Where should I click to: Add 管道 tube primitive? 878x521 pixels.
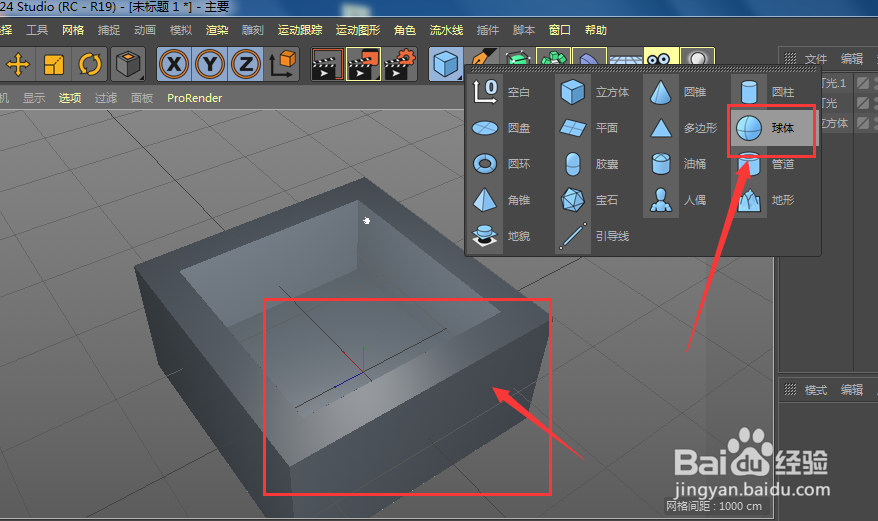click(x=766, y=164)
